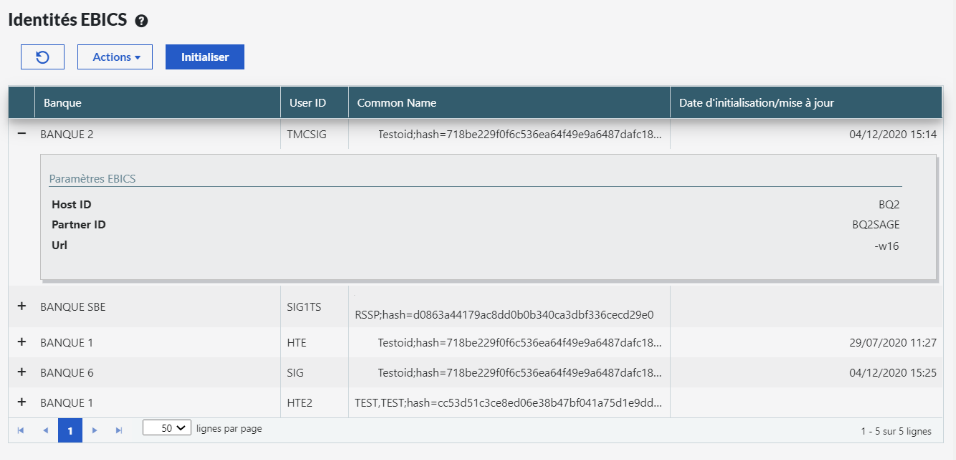
Task: Go to previous page arrow
Action: [x=45, y=430]
